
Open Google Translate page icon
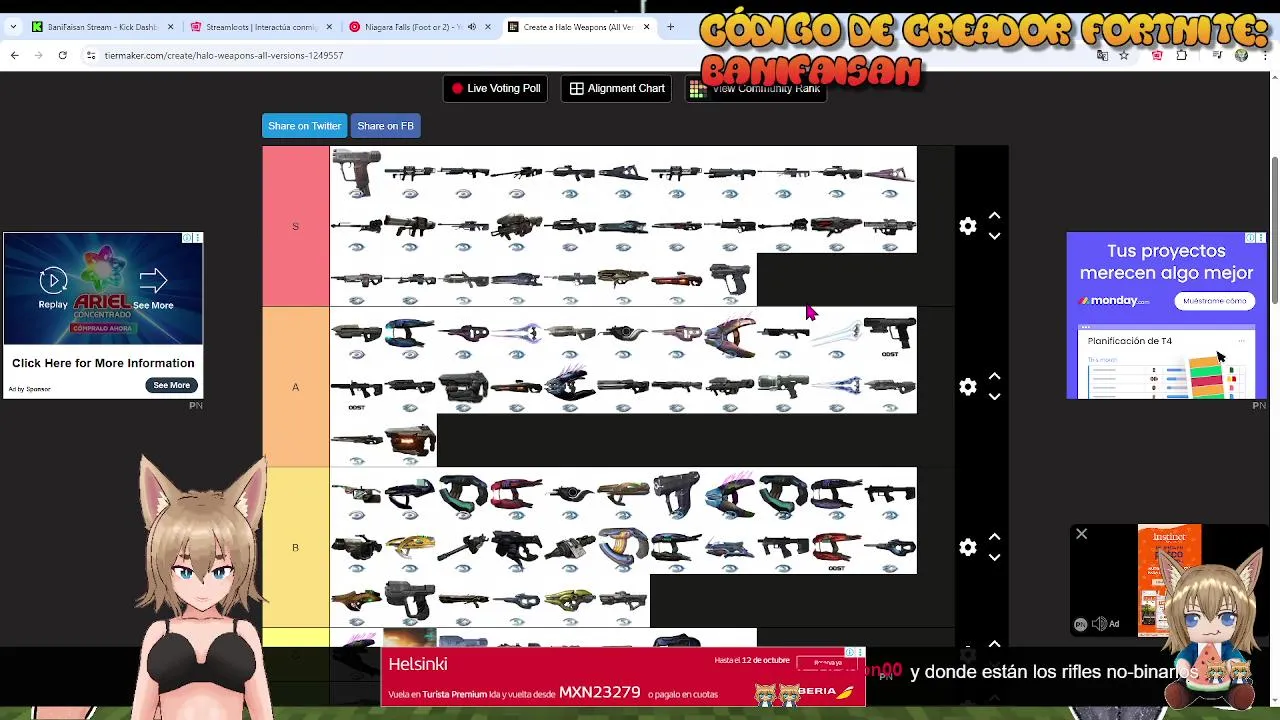click(x=1102, y=55)
